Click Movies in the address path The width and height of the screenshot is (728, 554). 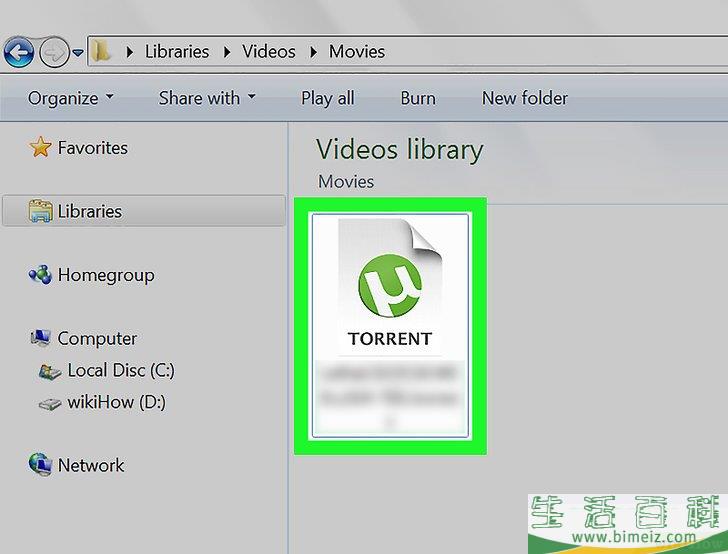tap(357, 52)
